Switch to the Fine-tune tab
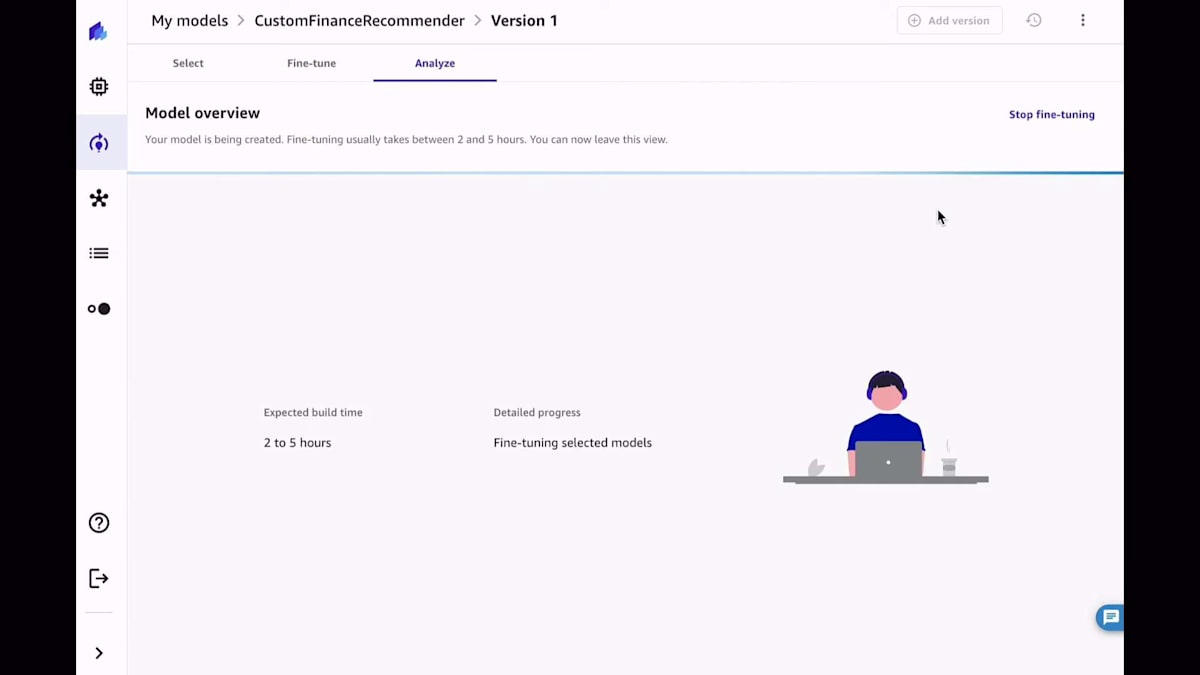 click(x=311, y=63)
